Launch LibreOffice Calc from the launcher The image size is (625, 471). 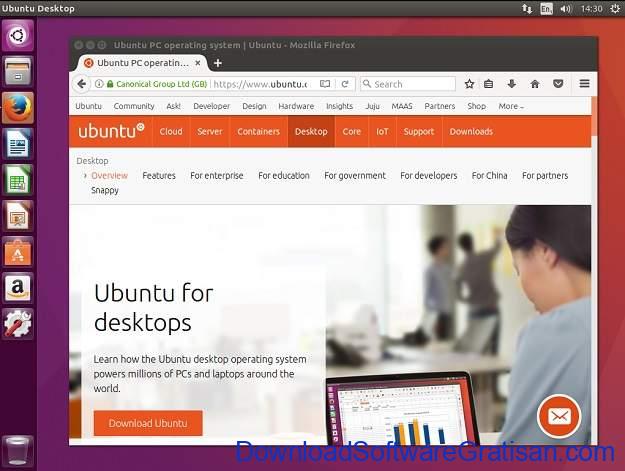pos(18,180)
